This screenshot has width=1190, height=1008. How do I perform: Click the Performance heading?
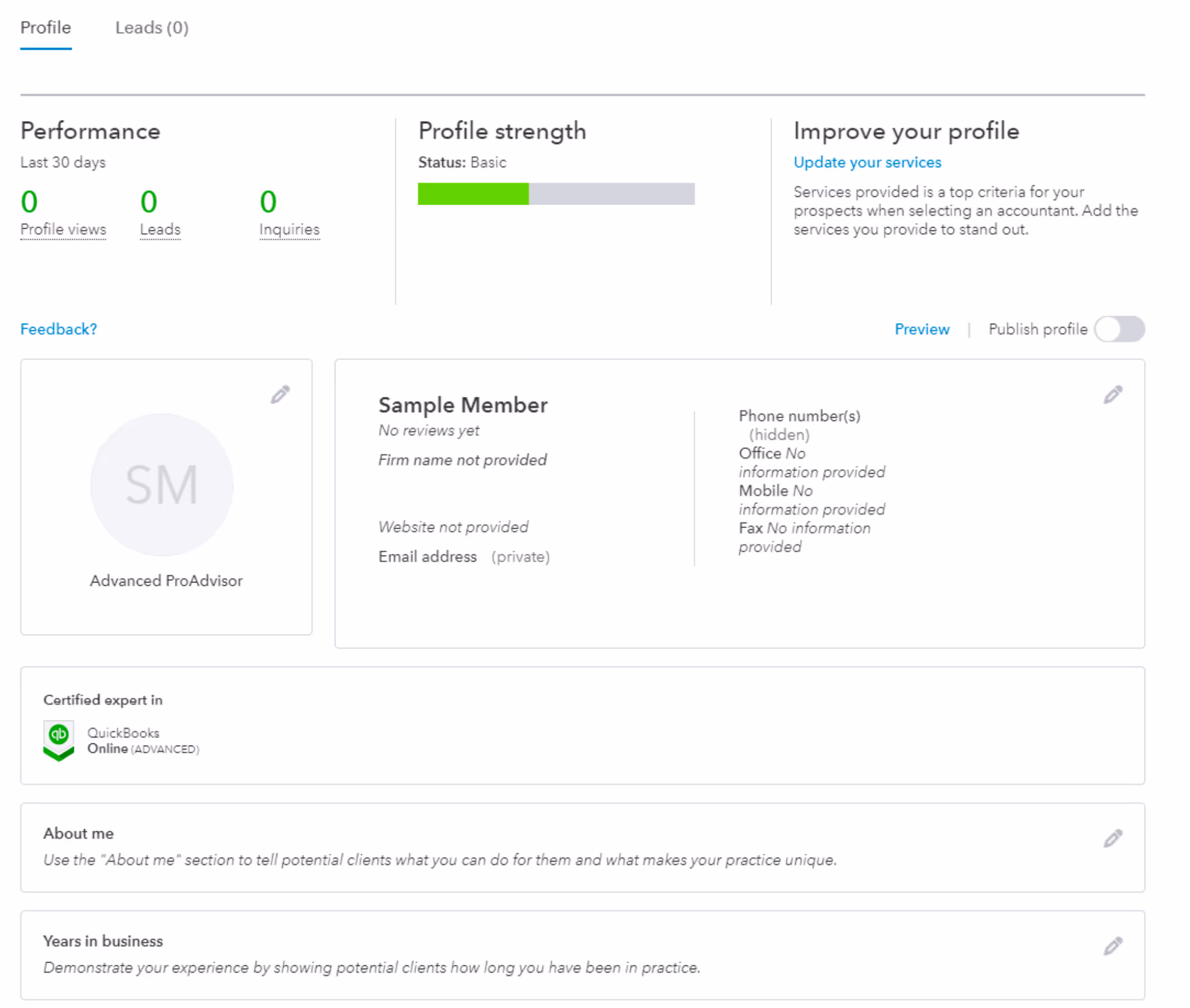coord(90,131)
